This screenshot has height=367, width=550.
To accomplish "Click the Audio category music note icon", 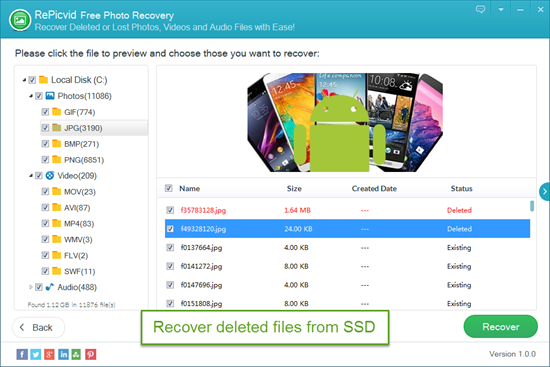I will pyautogui.click(x=50, y=287).
